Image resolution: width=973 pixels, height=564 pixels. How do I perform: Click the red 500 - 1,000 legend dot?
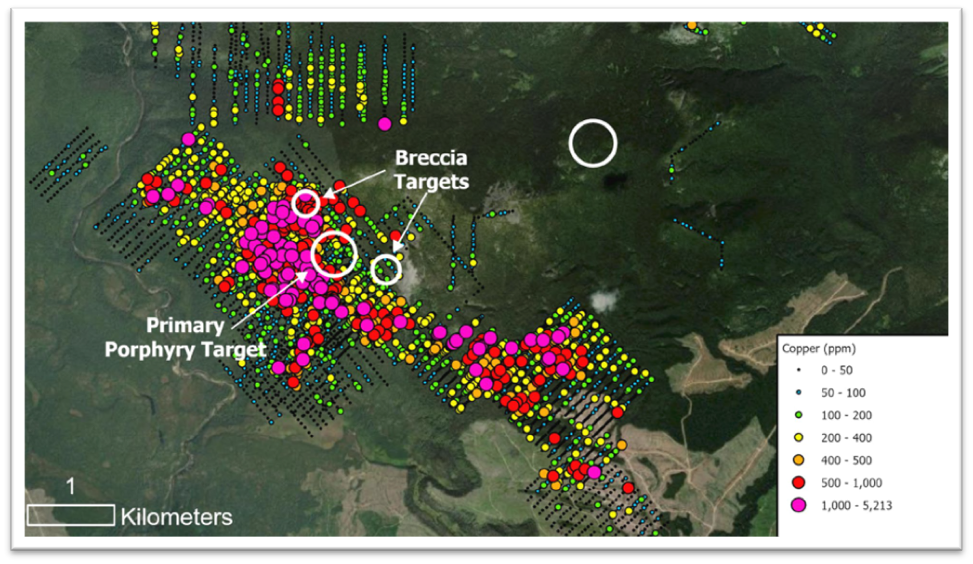(798, 482)
